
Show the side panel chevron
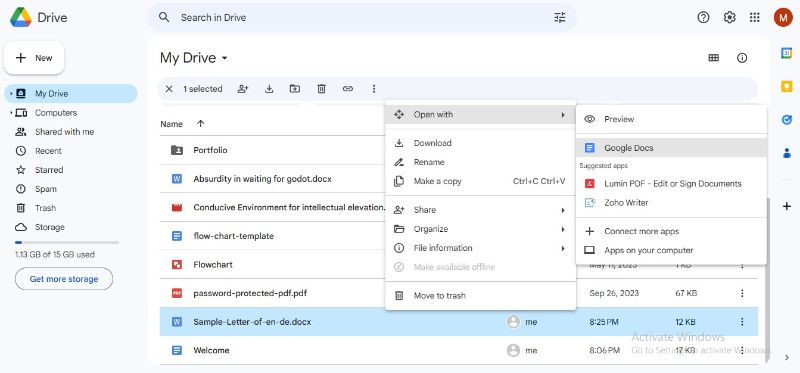(786, 358)
